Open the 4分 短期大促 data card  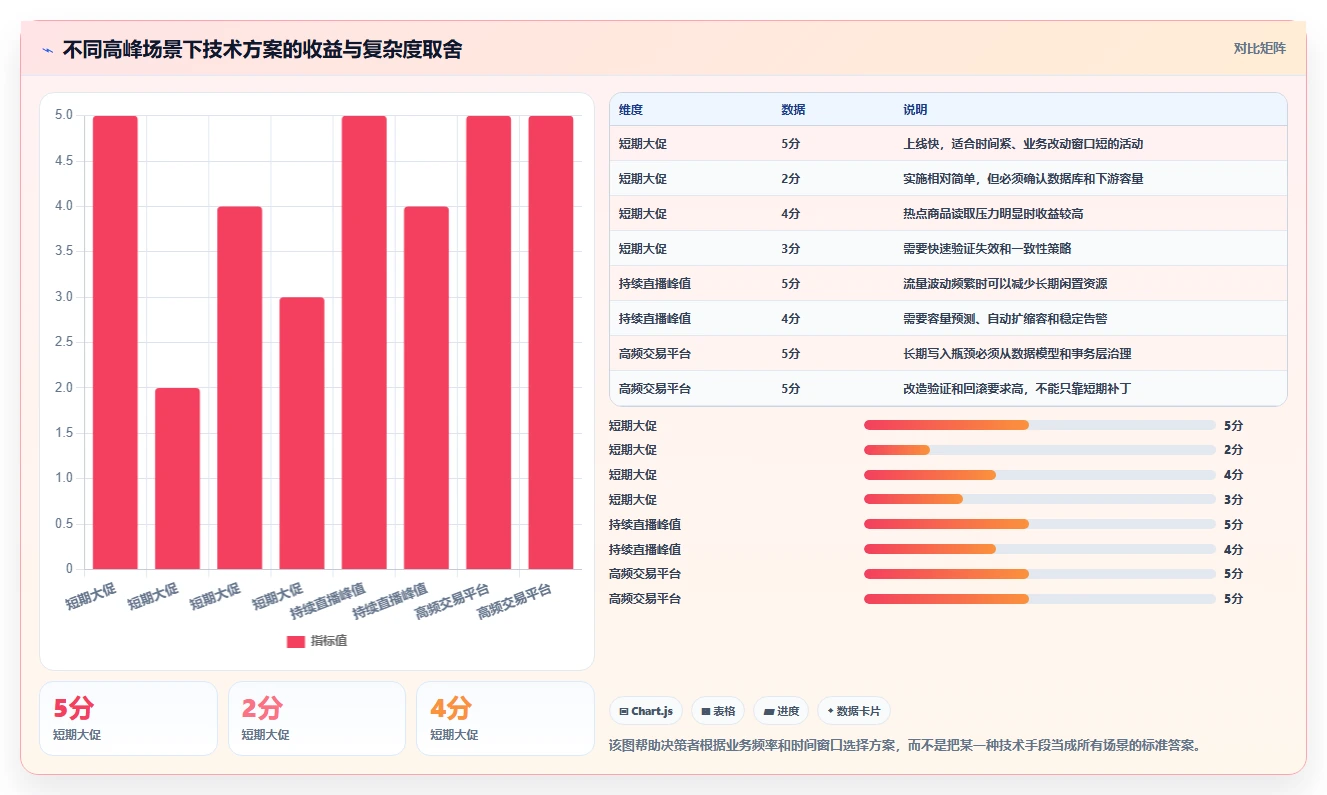click(505, 718)
